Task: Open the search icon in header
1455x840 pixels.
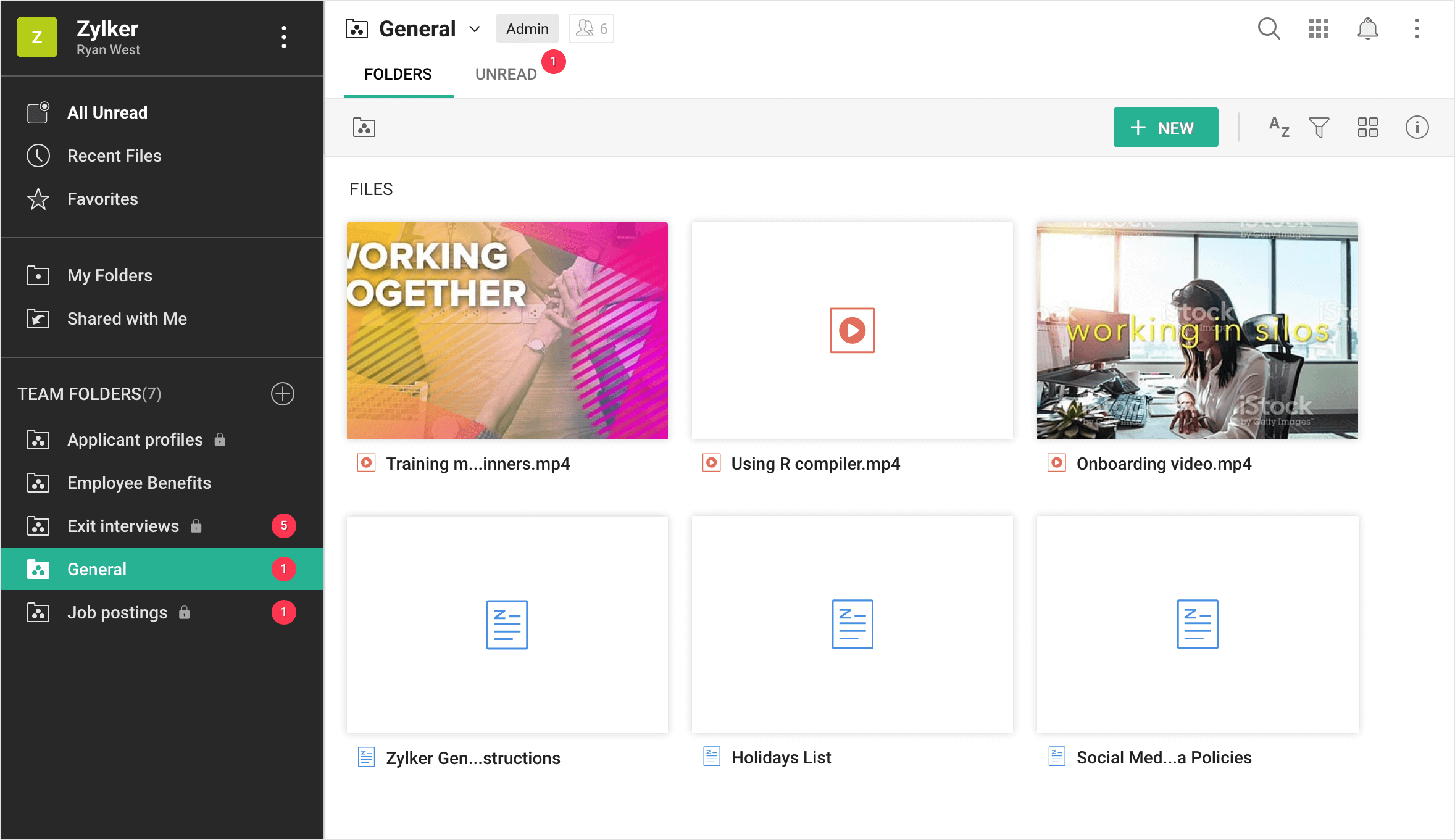Action: click(x=1269, y=28)
